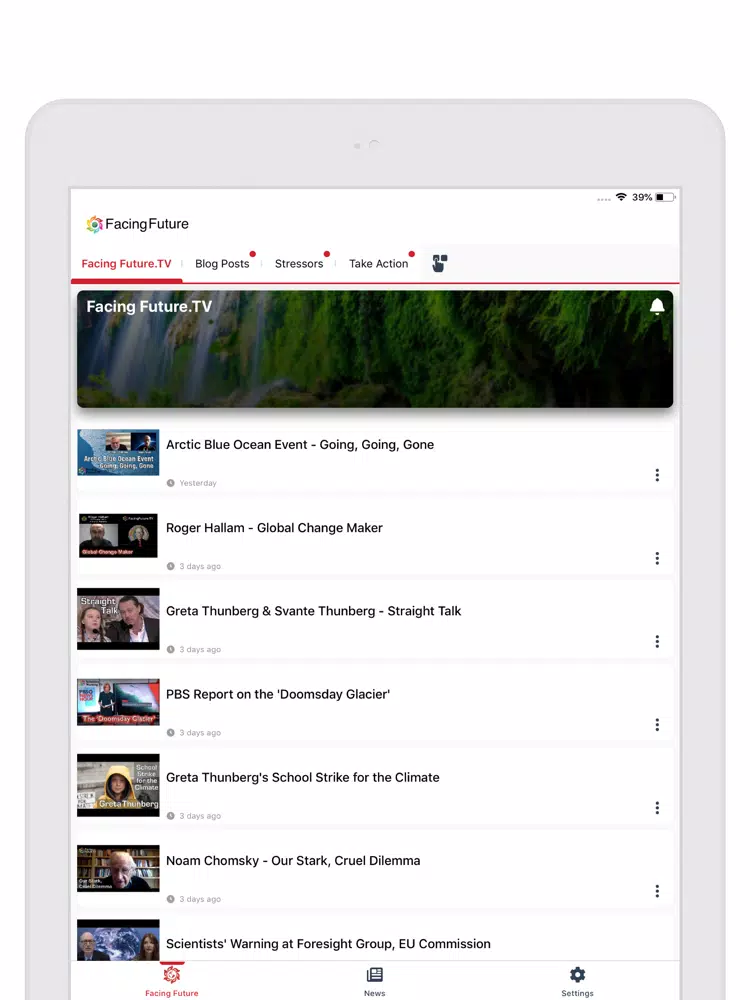750x1000 pixels.
Task: Open more options for School Strike item
Action: point(657,808)
